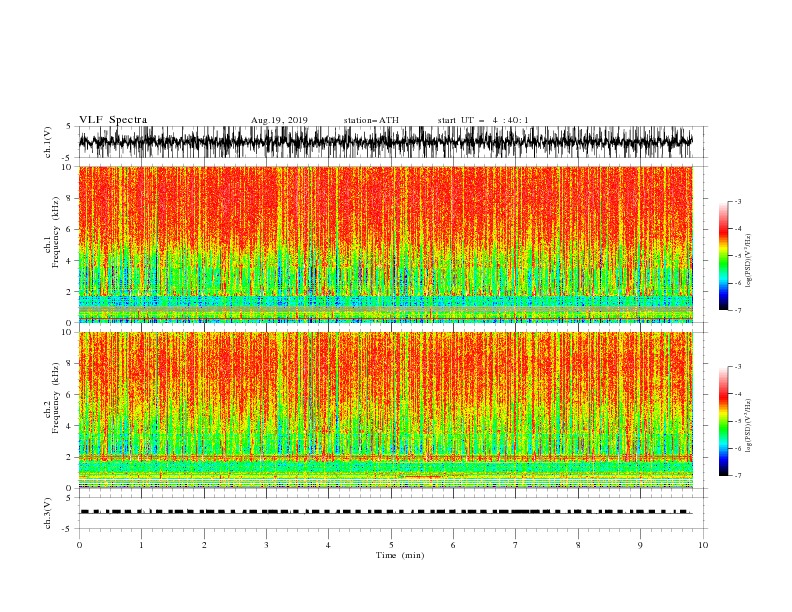This screenshot has width=792, height=612.
Task: Click the '10' tick on the time axis
Action: click(x=703, y=545)
